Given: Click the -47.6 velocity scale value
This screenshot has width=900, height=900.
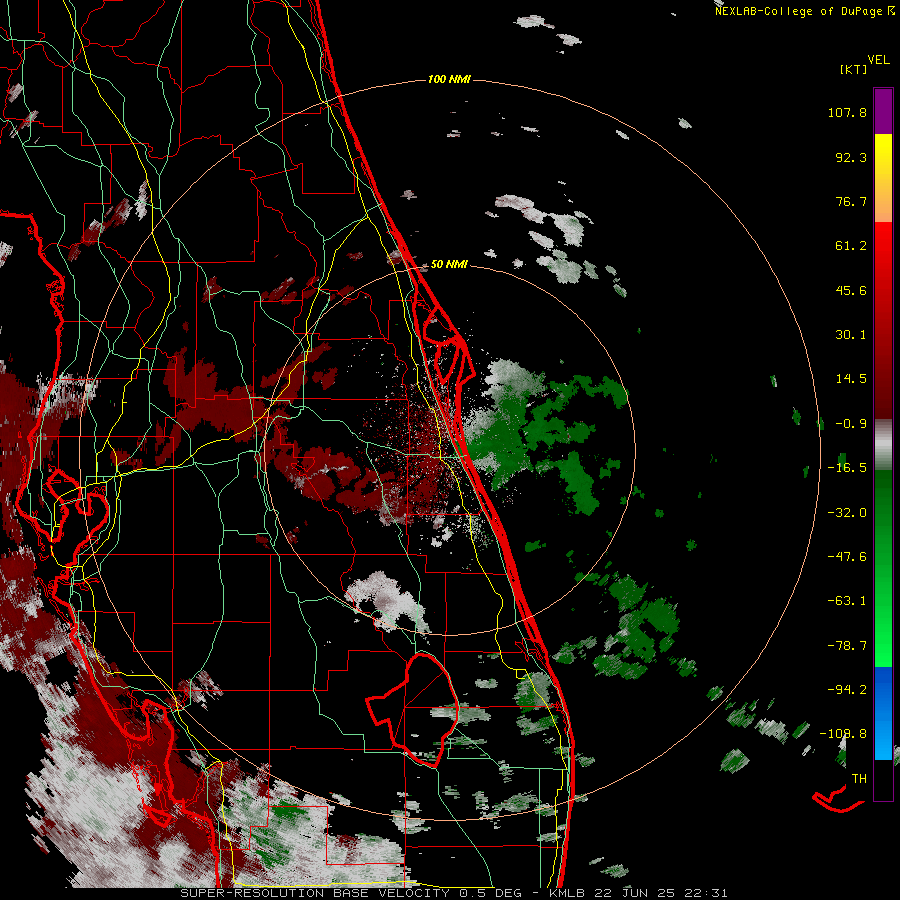Looking at the screenshot, I should (x=847, y=557).
